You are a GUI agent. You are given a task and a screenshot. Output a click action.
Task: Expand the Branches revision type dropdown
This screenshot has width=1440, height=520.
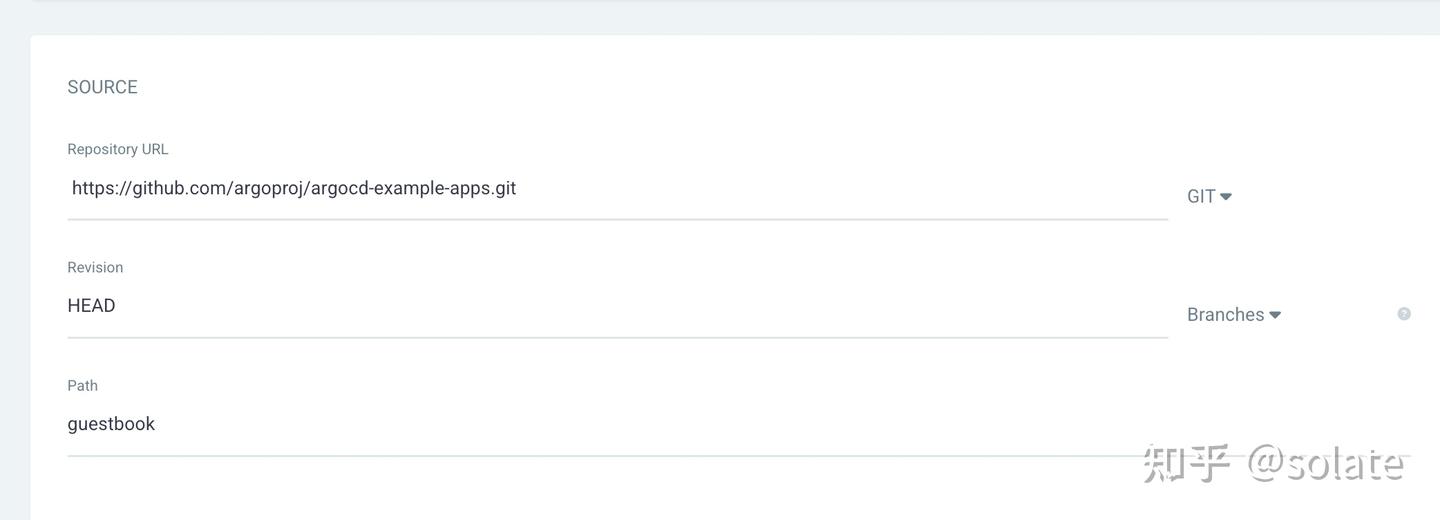(1233, 315)
